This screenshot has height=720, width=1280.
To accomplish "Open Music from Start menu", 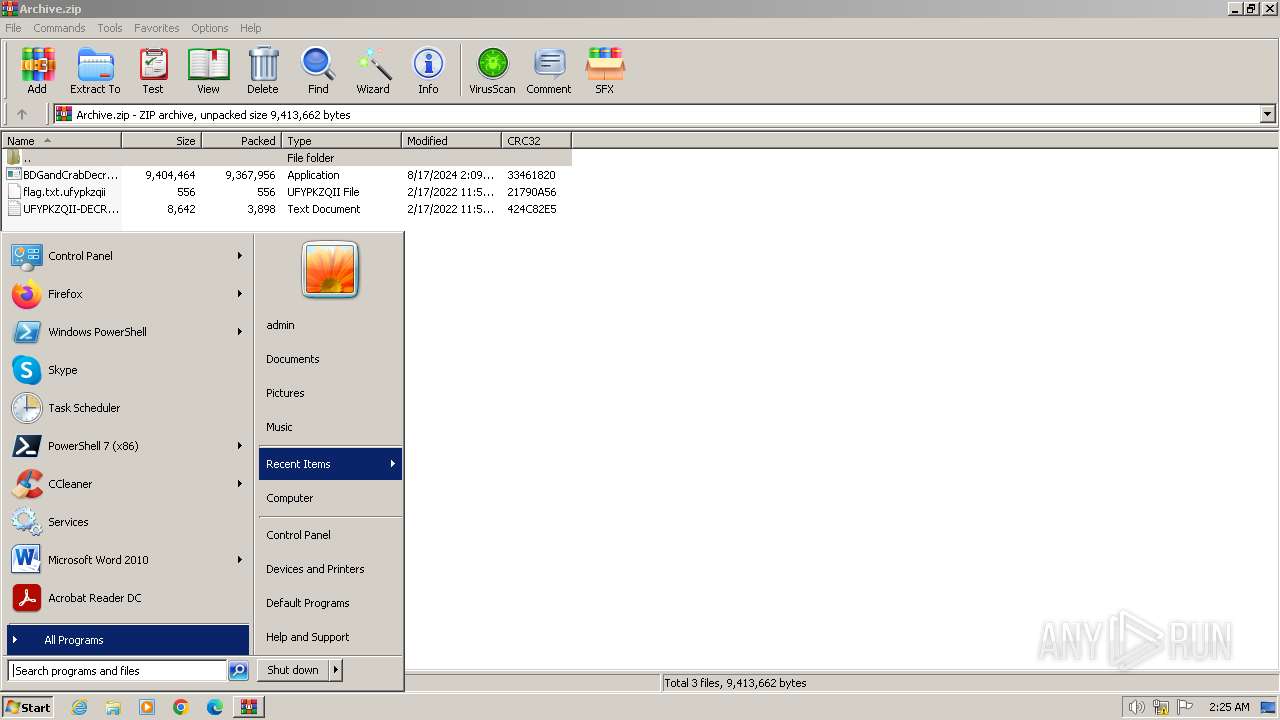I will 330,427.
